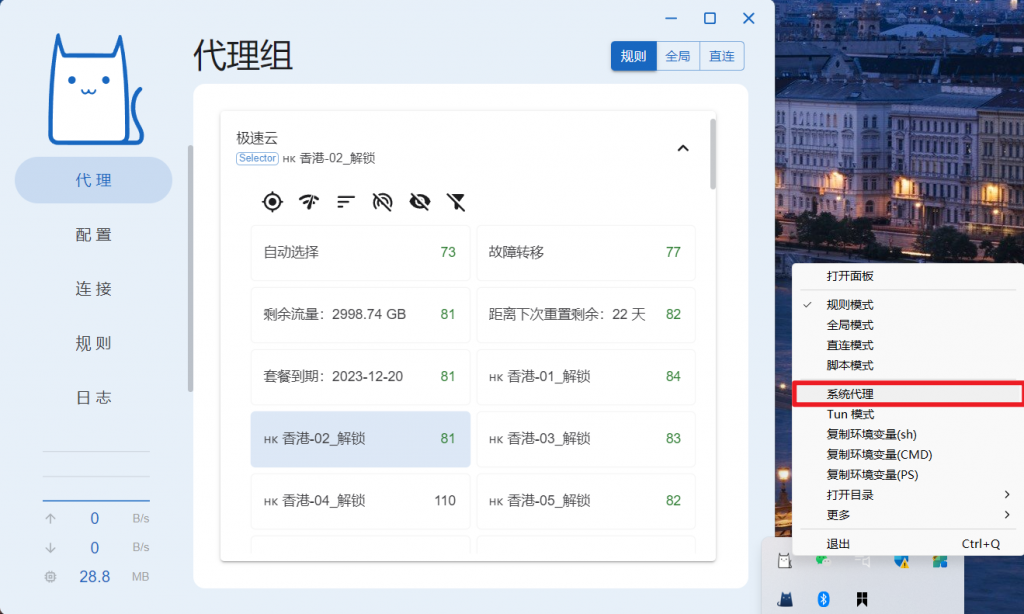Toggle the crossed-out funnel filter icon
The width and height of the screenshot is (1024, 614).
(456, 202)
